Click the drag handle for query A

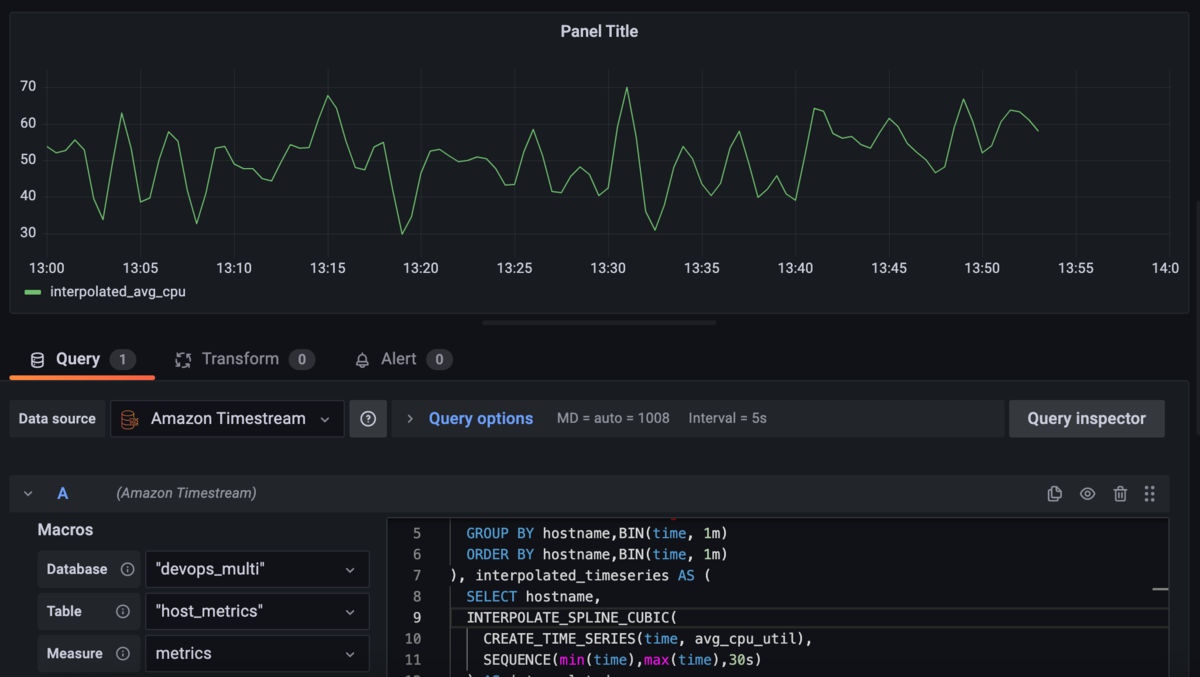[1150, 493]
